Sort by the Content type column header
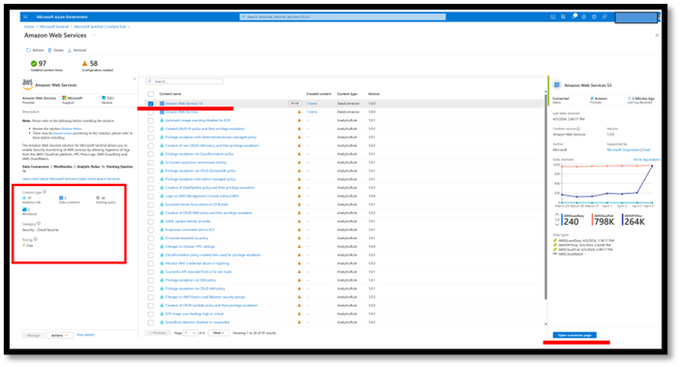 point(347,94)
